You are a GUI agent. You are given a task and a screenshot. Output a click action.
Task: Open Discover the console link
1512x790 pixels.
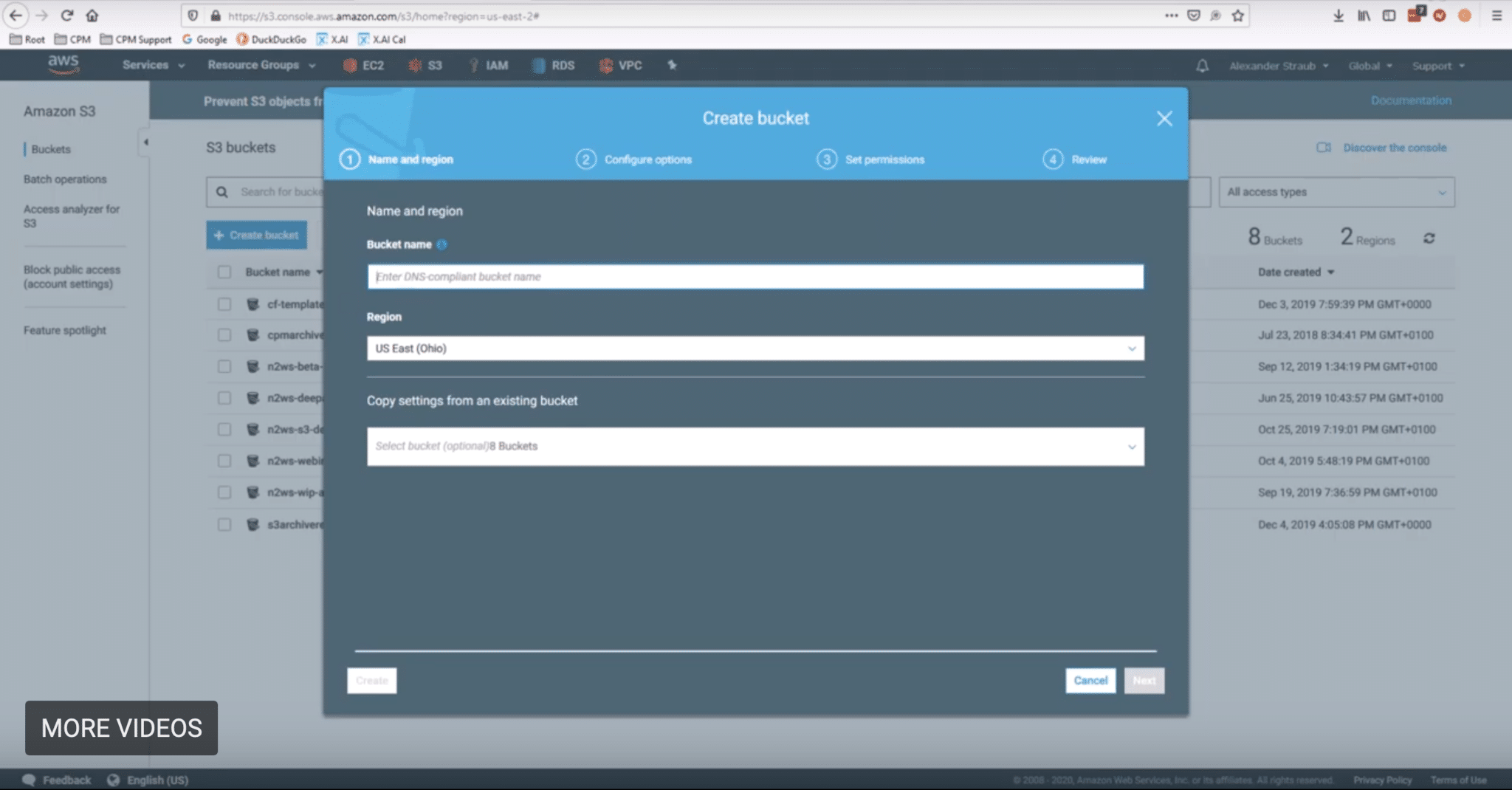click(1381, 148)
